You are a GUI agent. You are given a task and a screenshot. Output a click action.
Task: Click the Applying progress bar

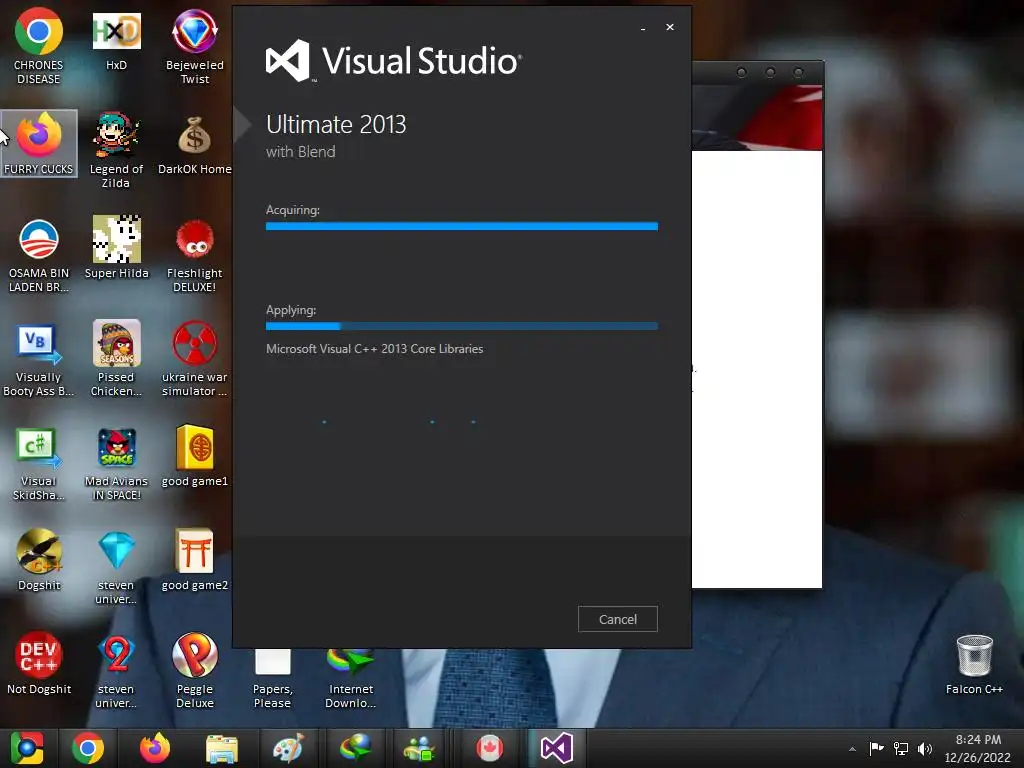462,326
